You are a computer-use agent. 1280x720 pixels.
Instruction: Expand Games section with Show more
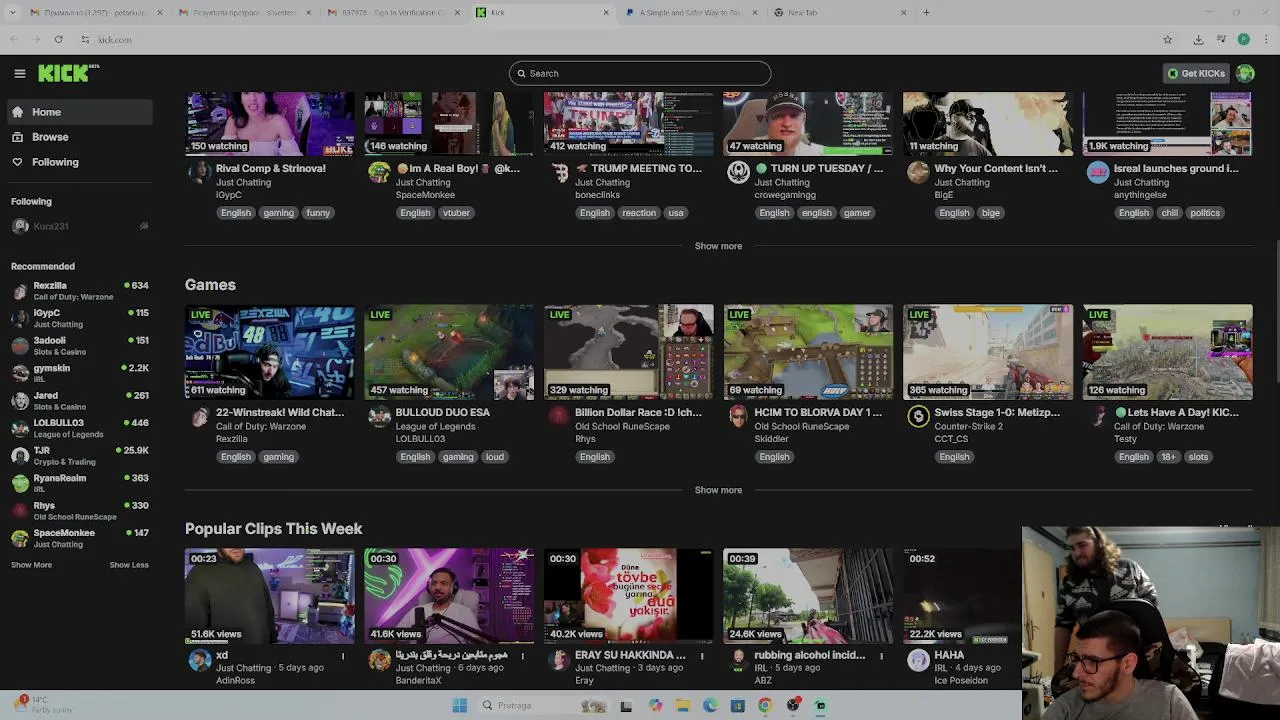click(718, 490)
